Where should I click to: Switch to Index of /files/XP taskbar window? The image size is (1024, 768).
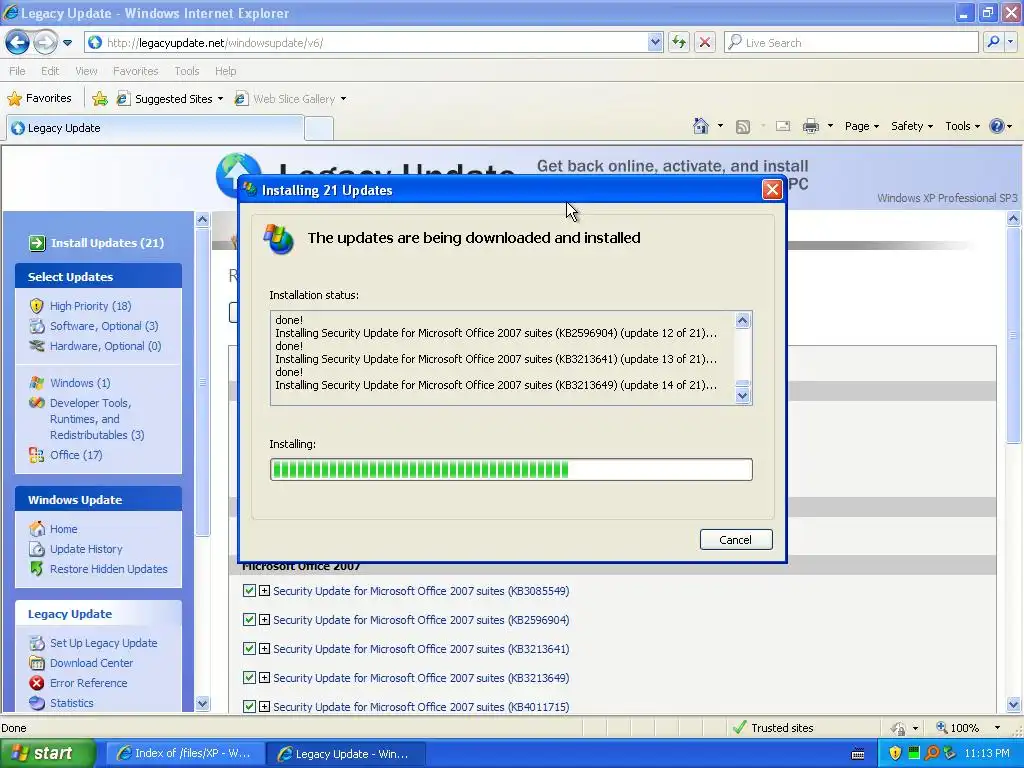(184, 754)
